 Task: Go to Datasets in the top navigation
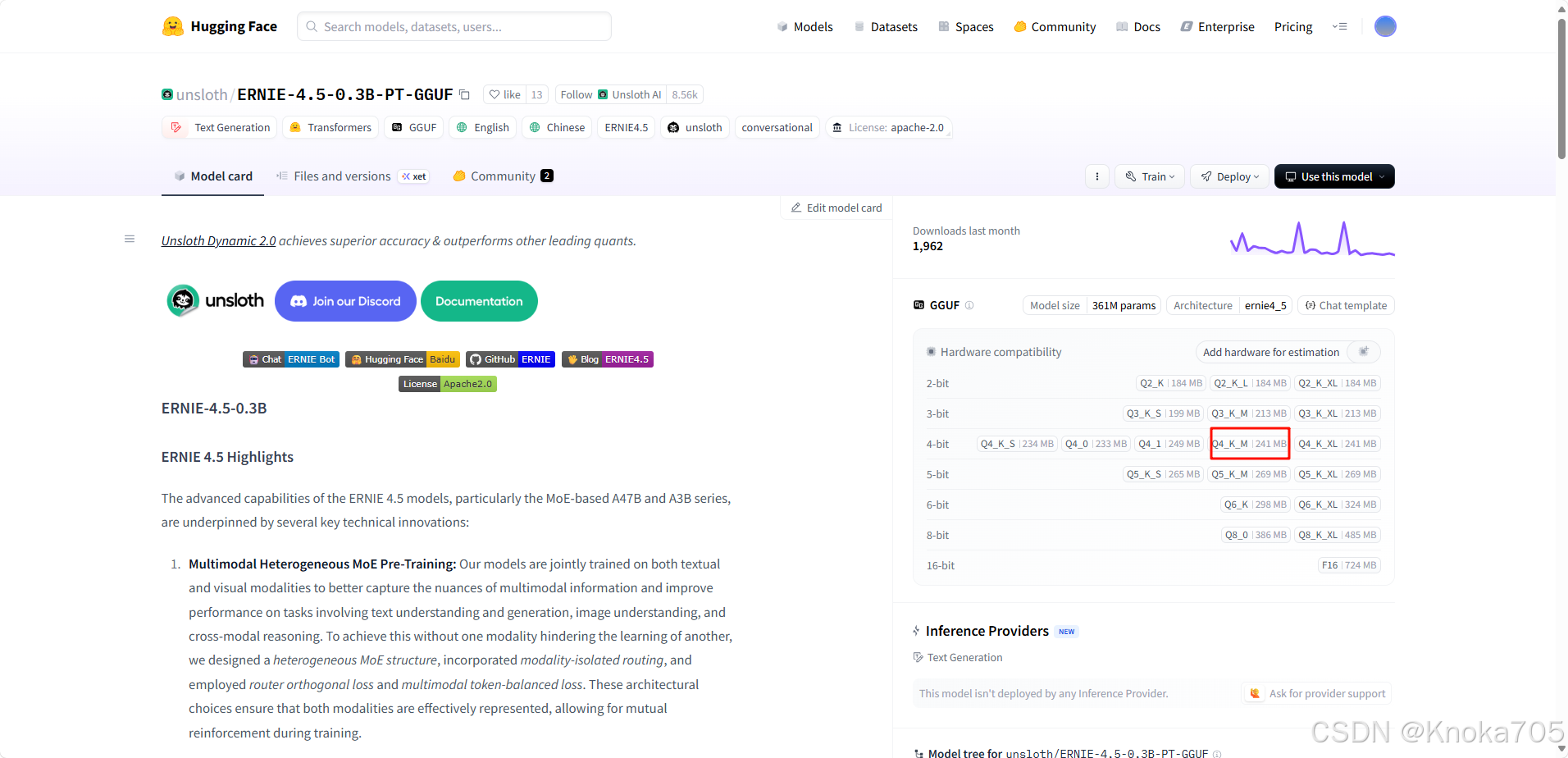tap(886, 26)
